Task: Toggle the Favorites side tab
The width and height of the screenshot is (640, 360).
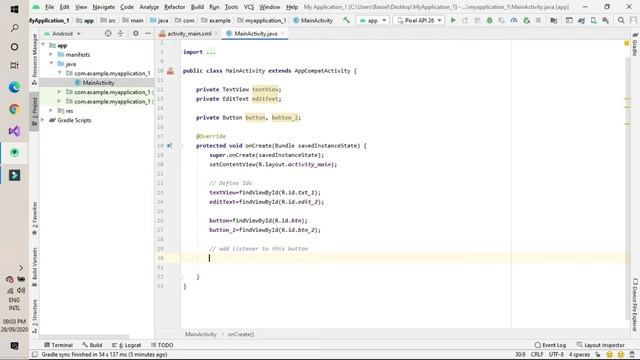Action: [x=34, y=218]
